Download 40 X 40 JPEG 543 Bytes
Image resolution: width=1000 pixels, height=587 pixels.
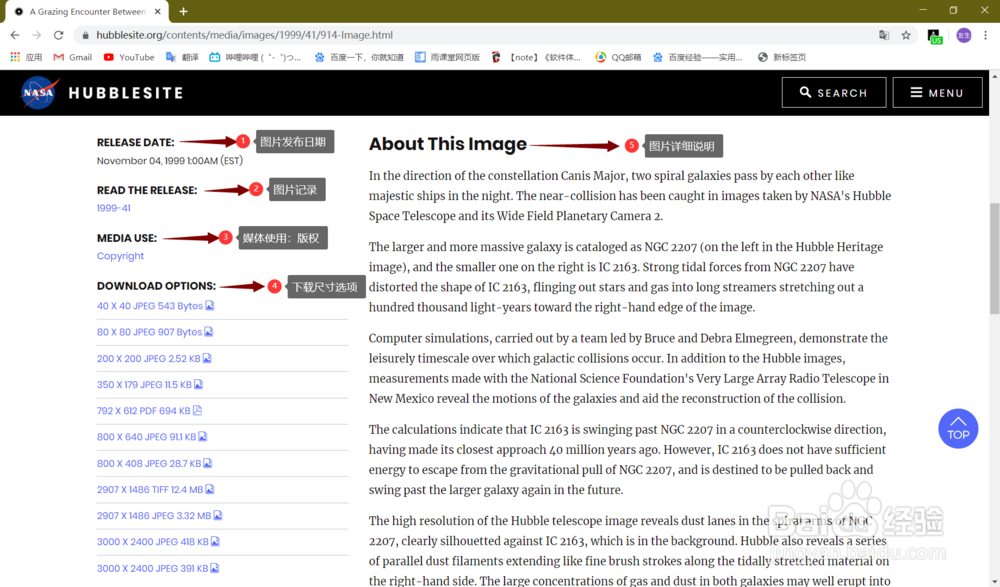(x=155, y=306)
